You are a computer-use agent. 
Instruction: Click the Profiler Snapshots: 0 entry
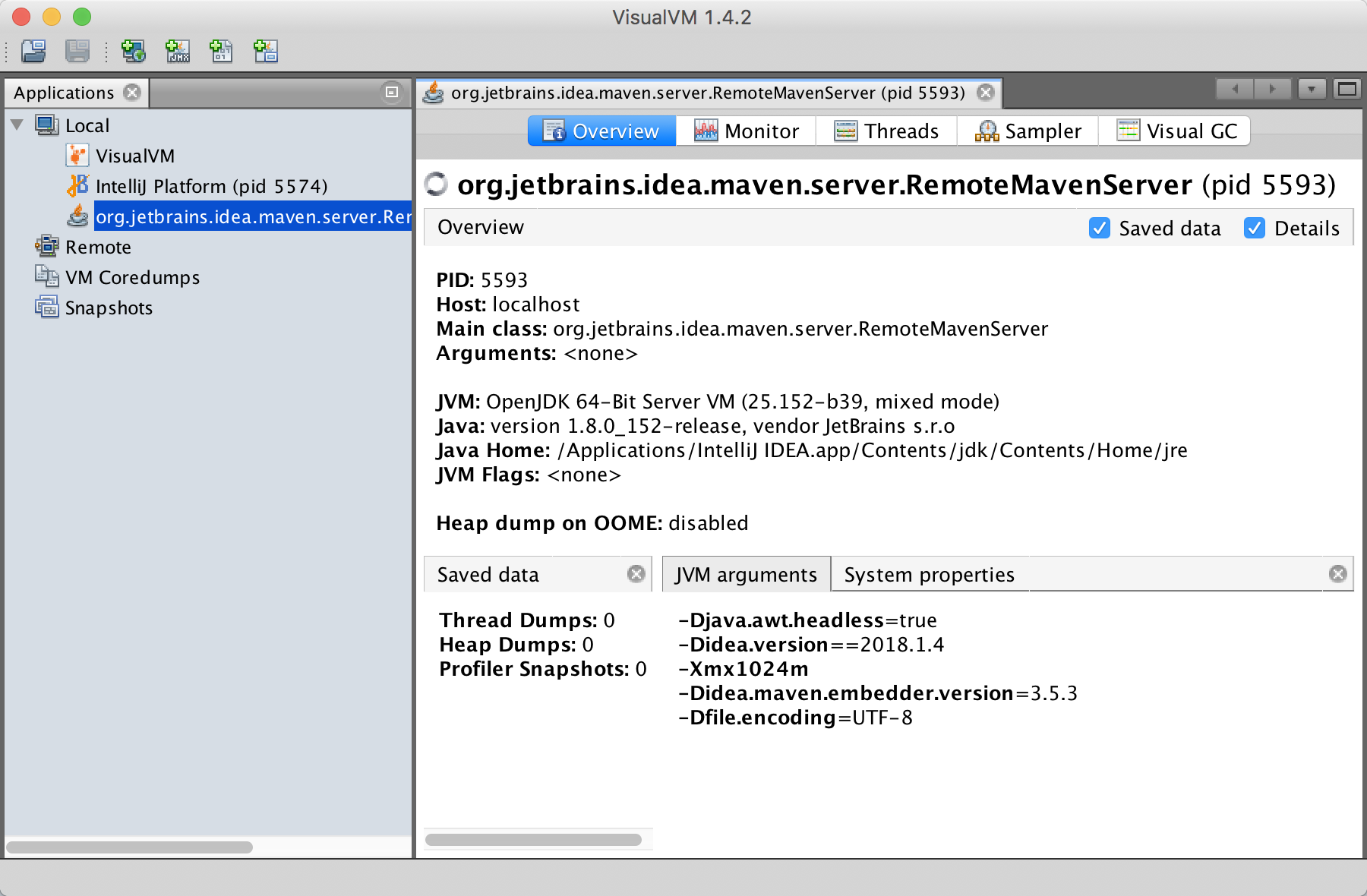(543, 669)
